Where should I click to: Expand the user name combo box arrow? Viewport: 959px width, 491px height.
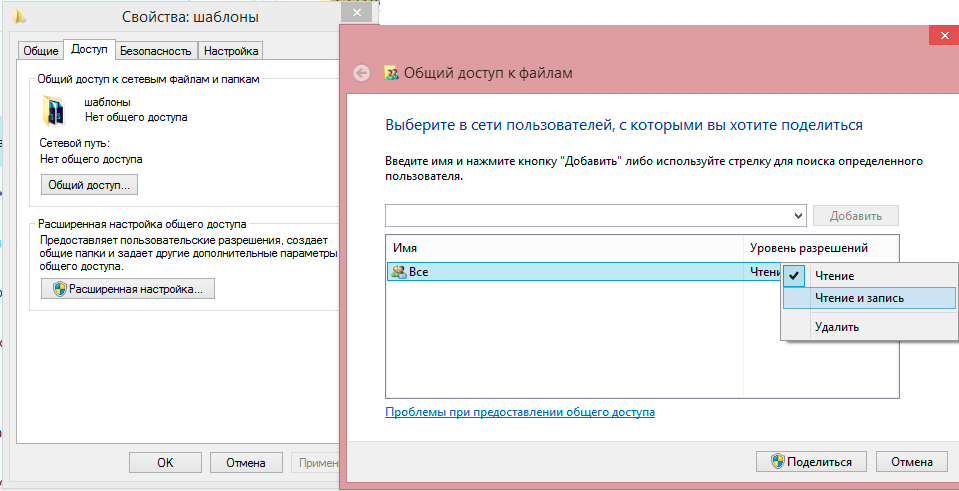[798, 215]
